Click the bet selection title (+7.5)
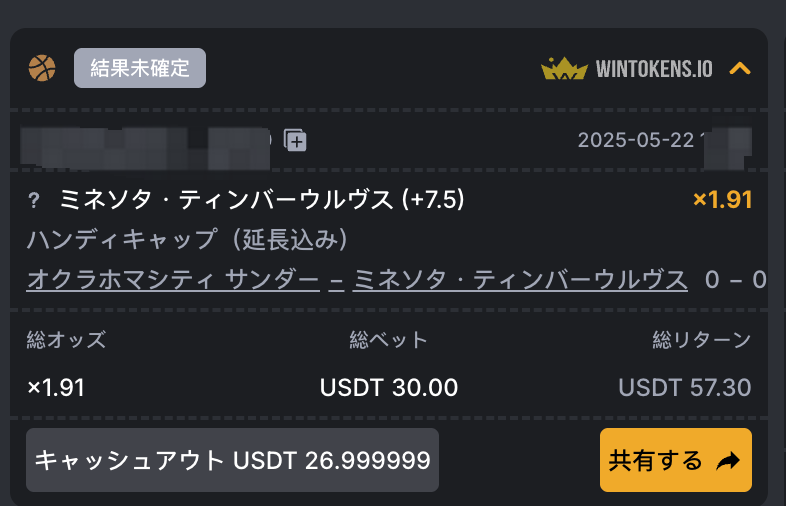 [x=262, y=200]
